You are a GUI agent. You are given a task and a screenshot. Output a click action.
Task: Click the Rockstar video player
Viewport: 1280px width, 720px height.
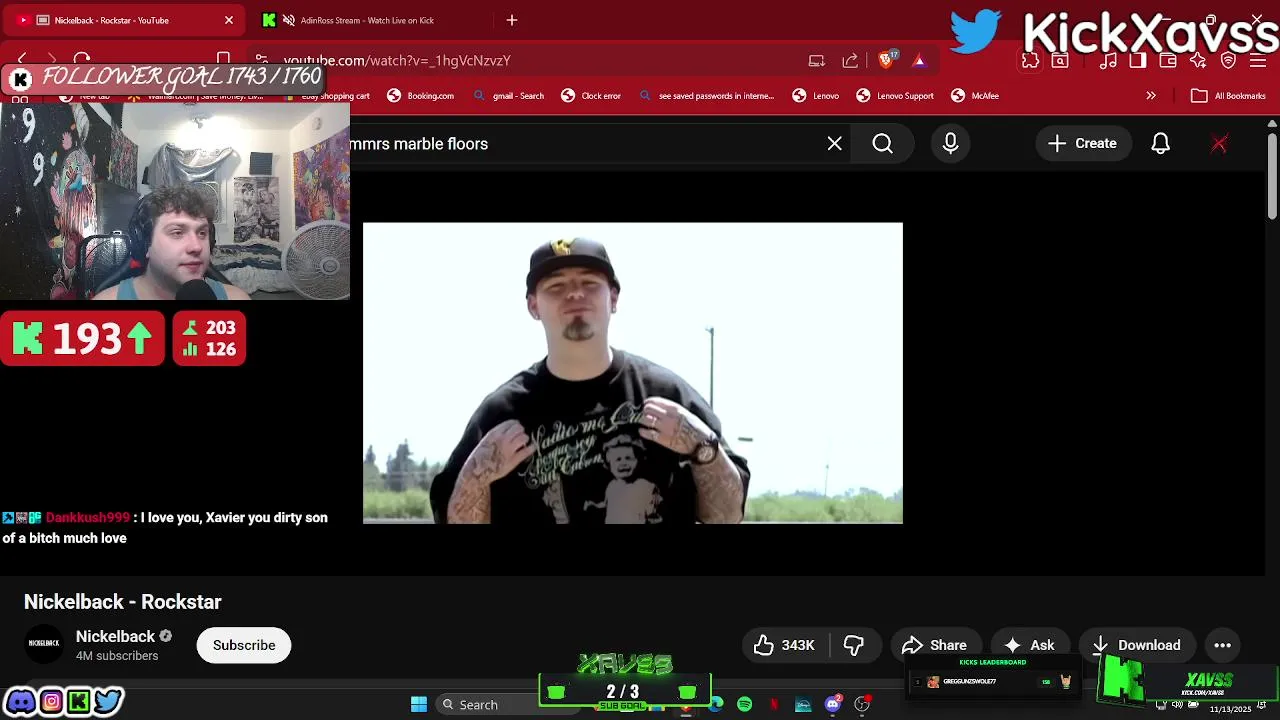[632, 373]
